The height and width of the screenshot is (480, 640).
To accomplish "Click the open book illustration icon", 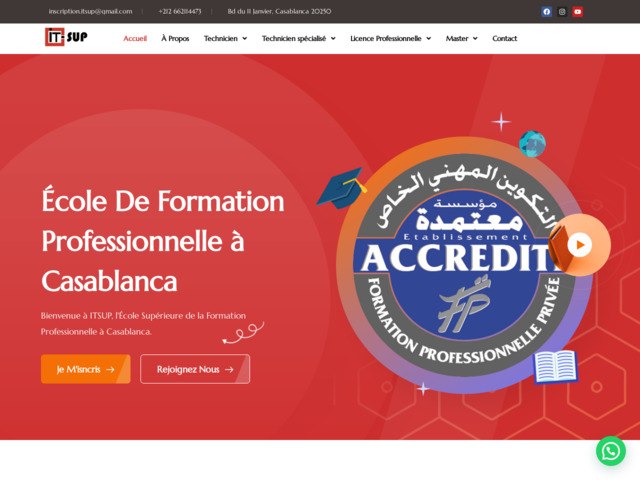I will click(556, 367).
